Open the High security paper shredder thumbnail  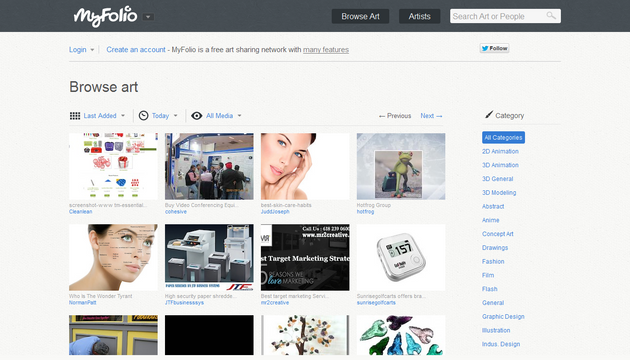(x=209, y=258)
